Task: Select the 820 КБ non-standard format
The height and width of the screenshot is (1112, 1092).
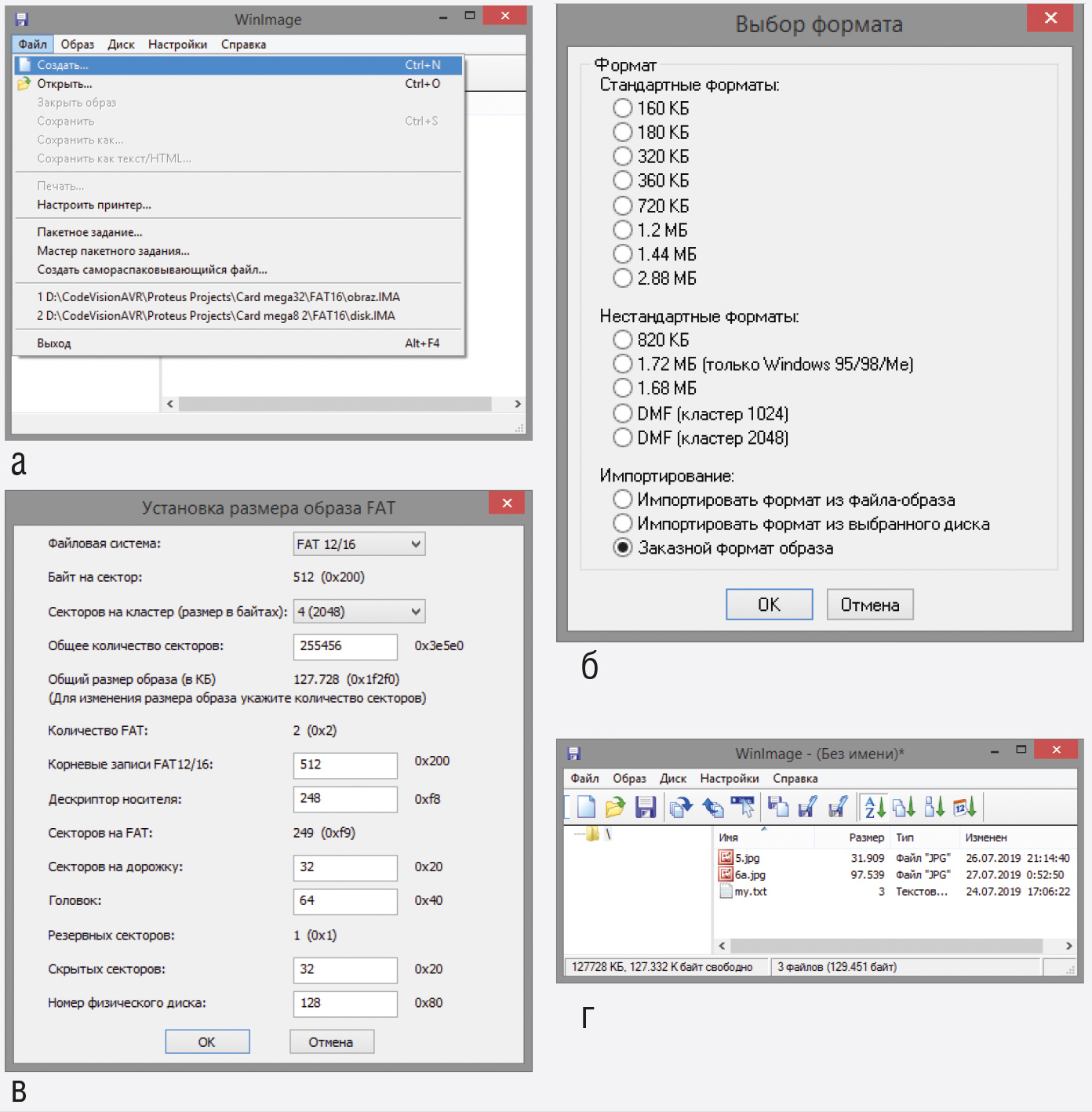Action: (622, 340)
